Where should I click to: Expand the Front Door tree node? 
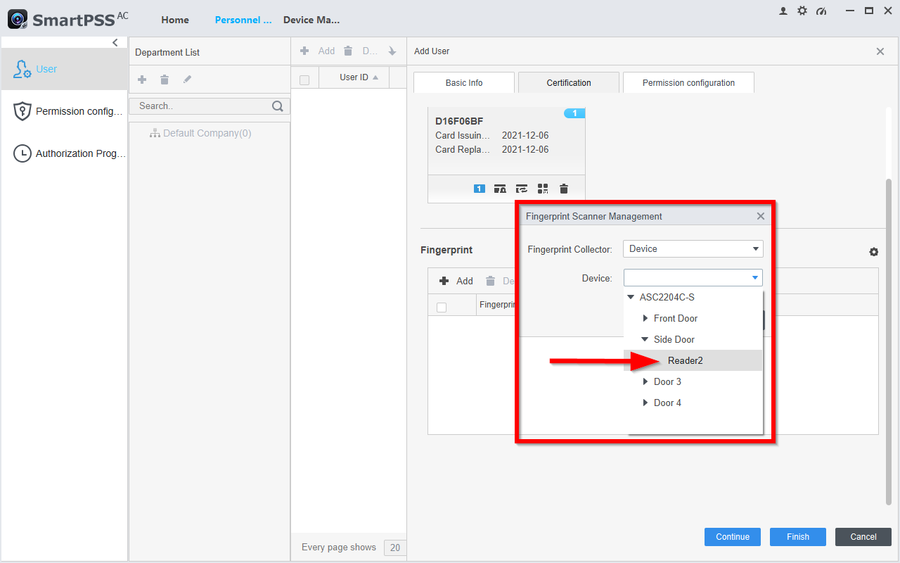click(646, 319)
